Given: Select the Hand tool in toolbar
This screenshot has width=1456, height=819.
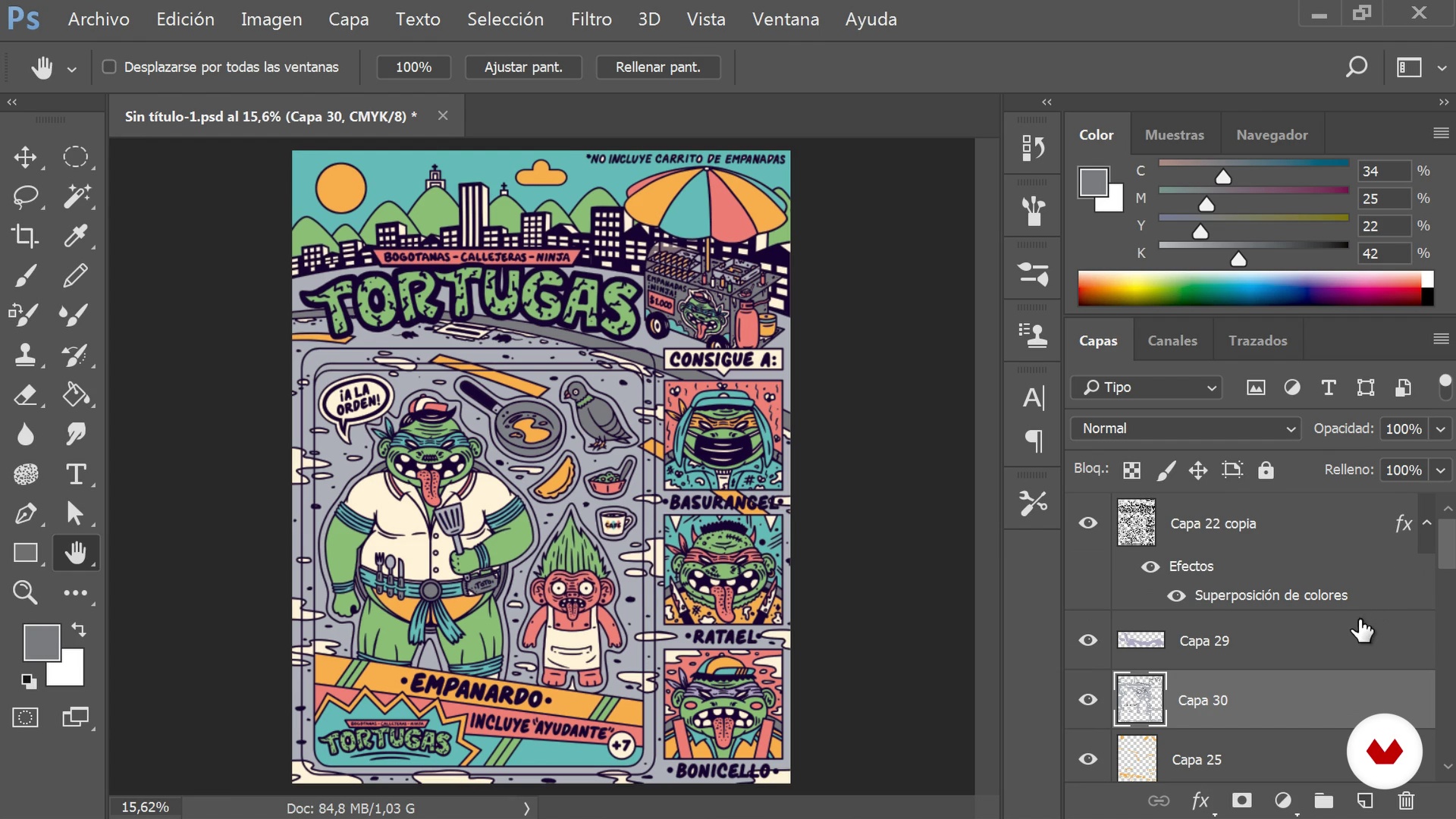Looking at the screenshot, I should pos(75,553).
